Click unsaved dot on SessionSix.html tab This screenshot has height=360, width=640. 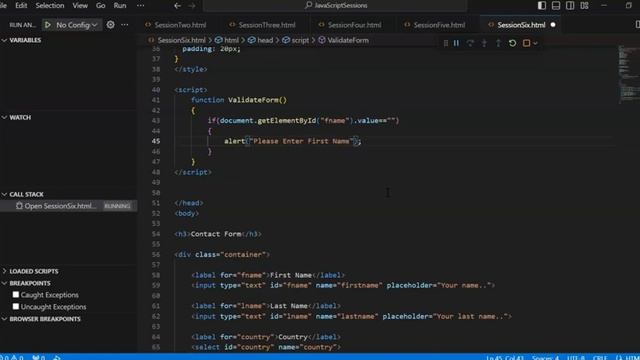(553, 25)
